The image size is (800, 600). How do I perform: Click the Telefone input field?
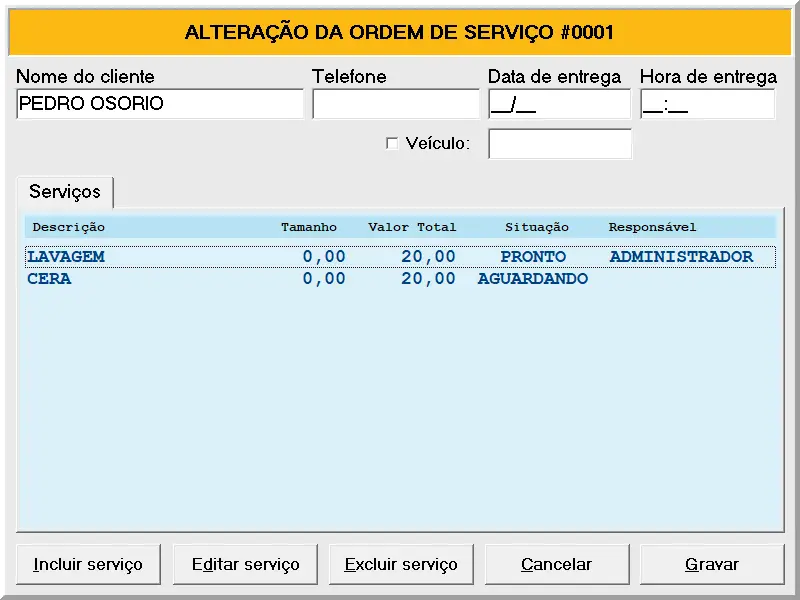click(x=396, y=104)
